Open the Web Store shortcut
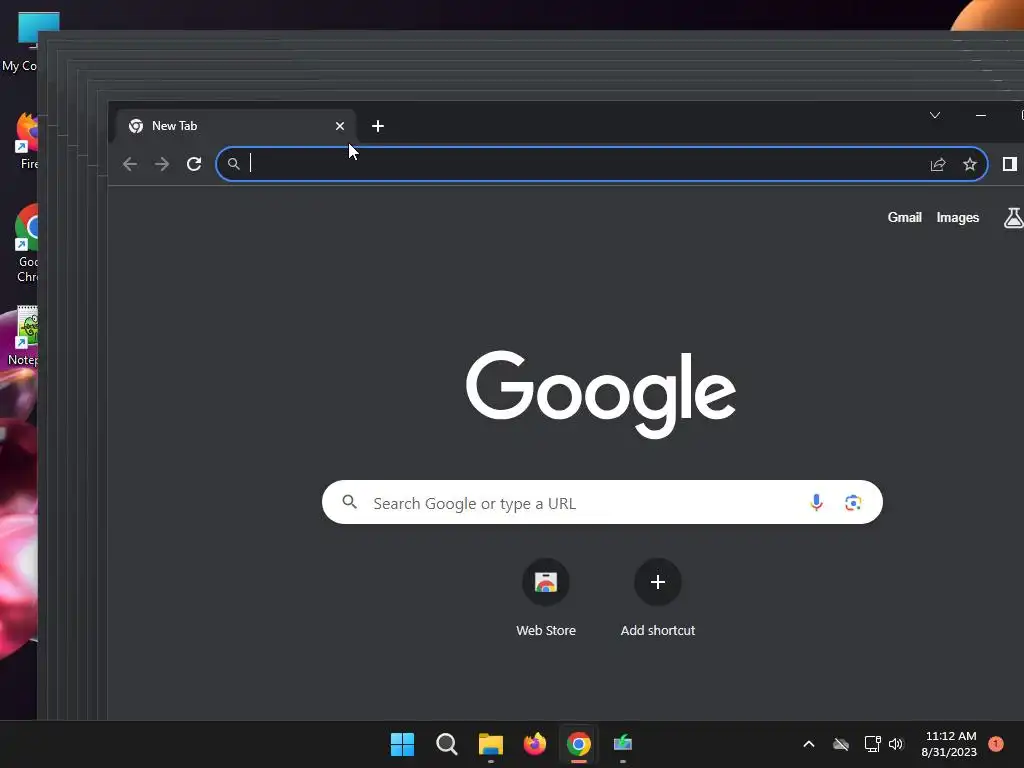The image size is (1024, 768). (546, 598)
